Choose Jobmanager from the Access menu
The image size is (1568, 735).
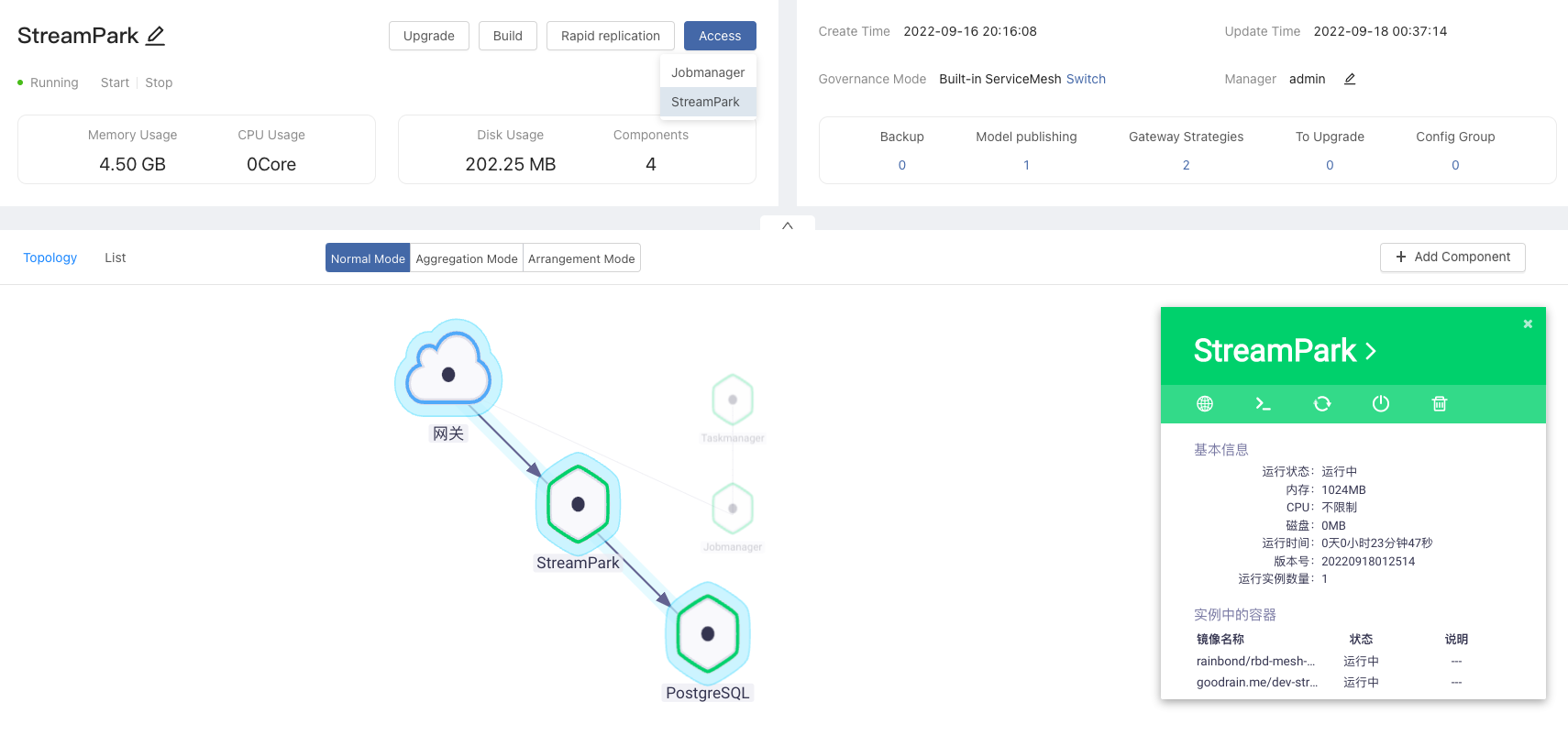(x=707, y=72)
